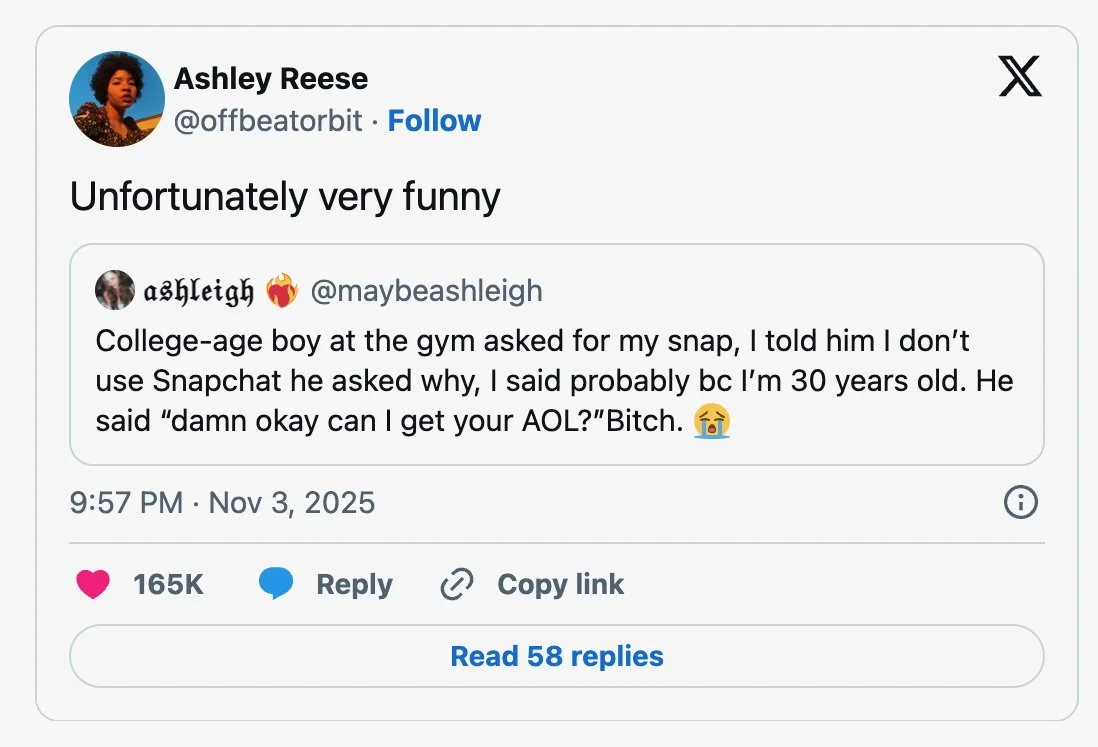Click the X logo icon

[1019, 77]
